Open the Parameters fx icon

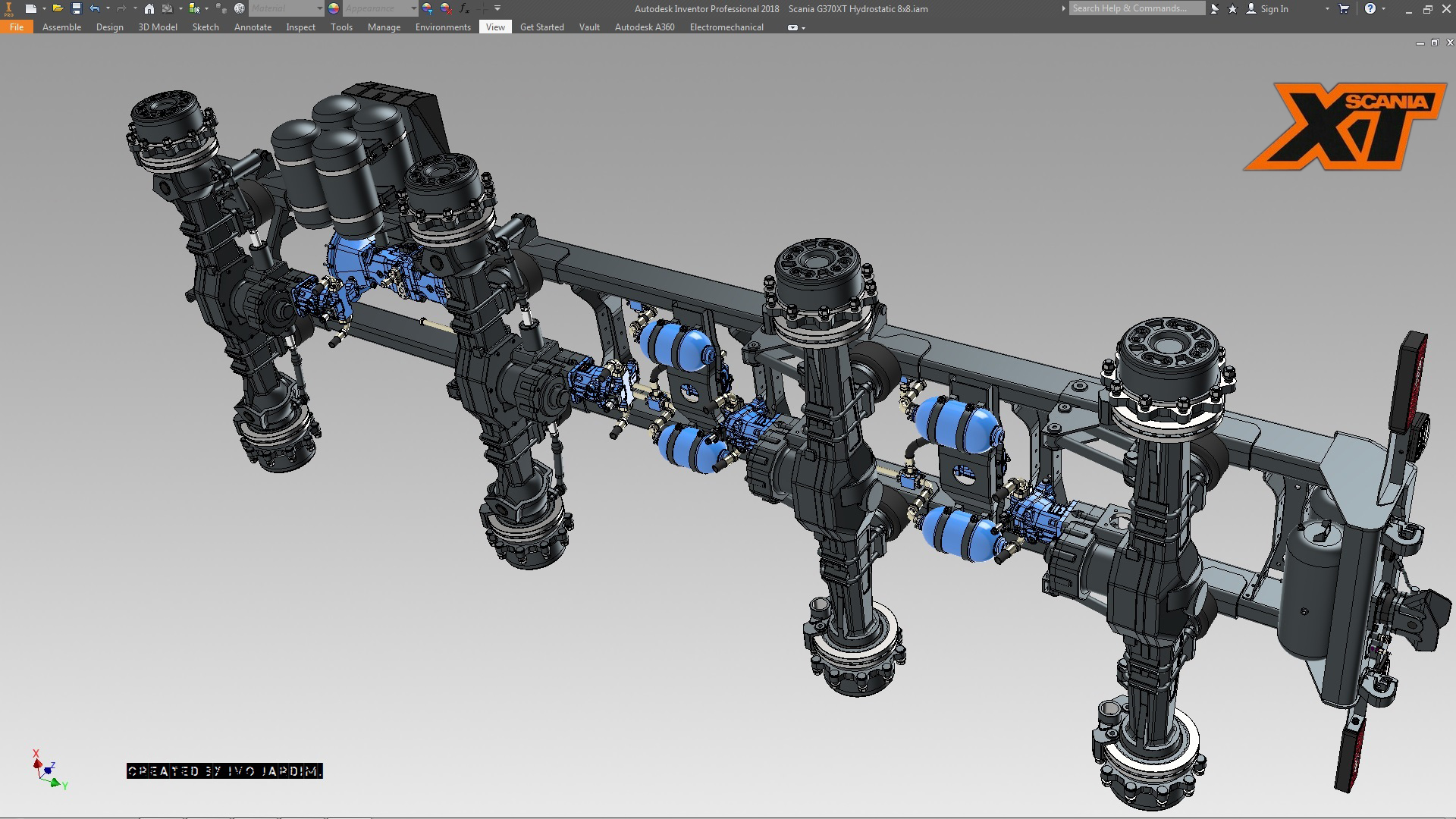pyautogui.click(x=463, y=8)
